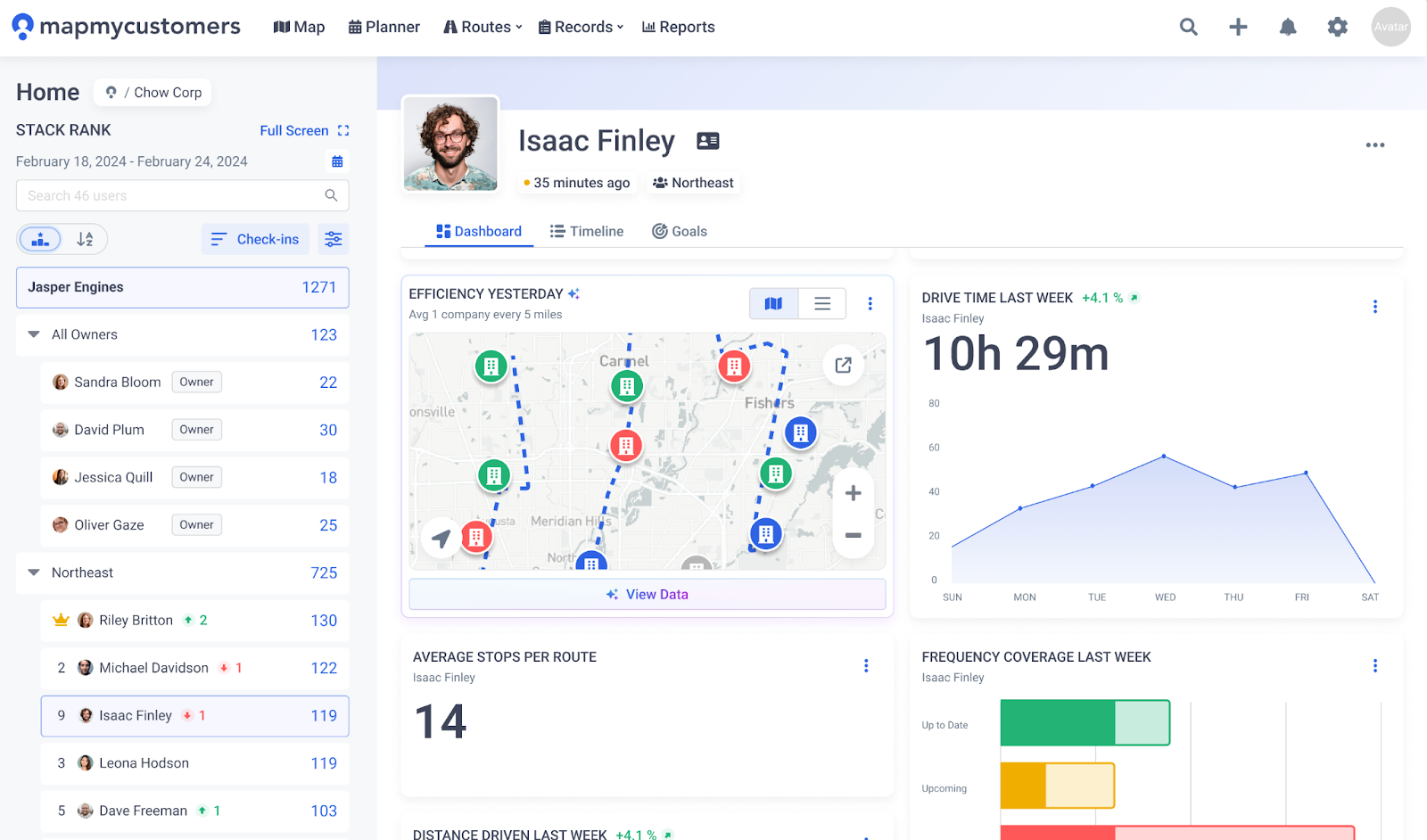The height and width of the screenshot is (840, 1427).
Task: Click Isaac Finley contact card icon
Action: click(x=708, y=141)
